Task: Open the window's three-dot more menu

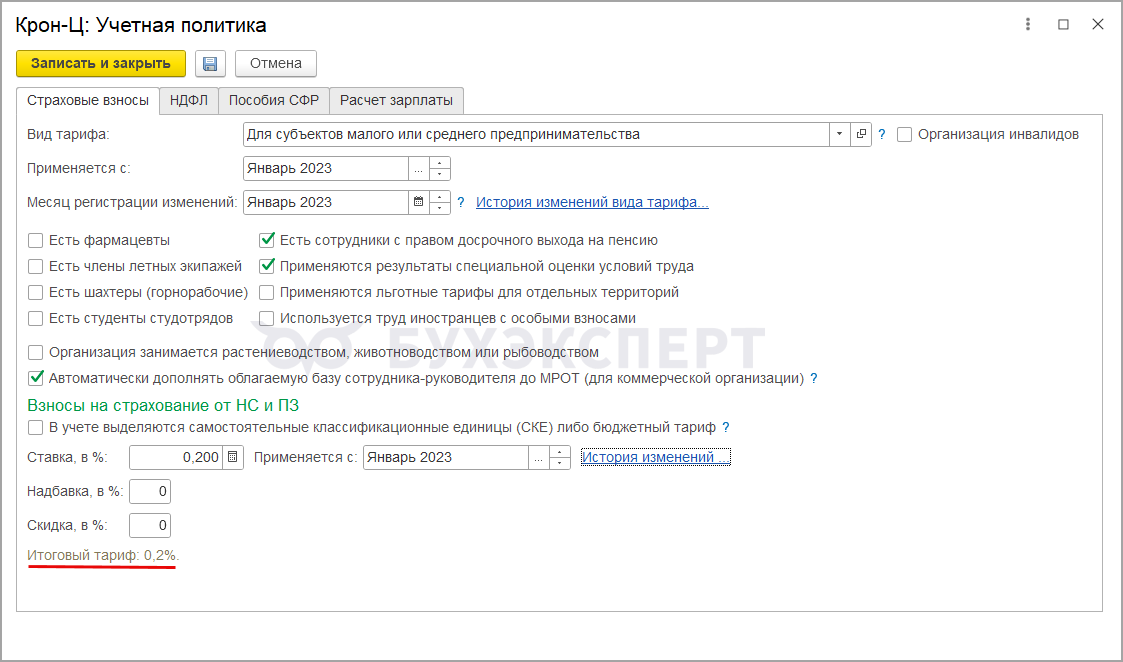Action: tap(1027, 24)
